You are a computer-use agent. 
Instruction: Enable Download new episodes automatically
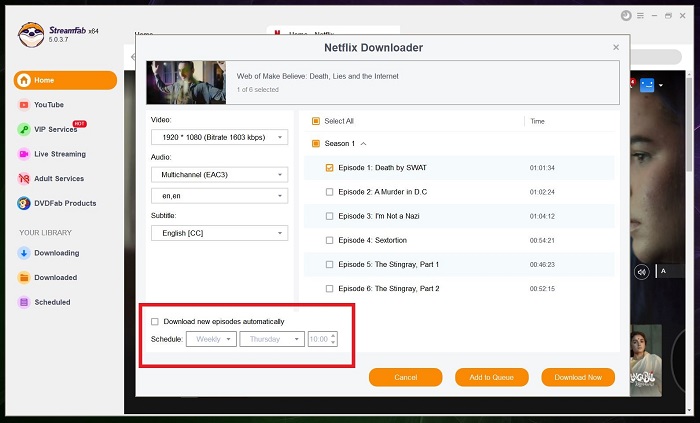pos(155,321)
